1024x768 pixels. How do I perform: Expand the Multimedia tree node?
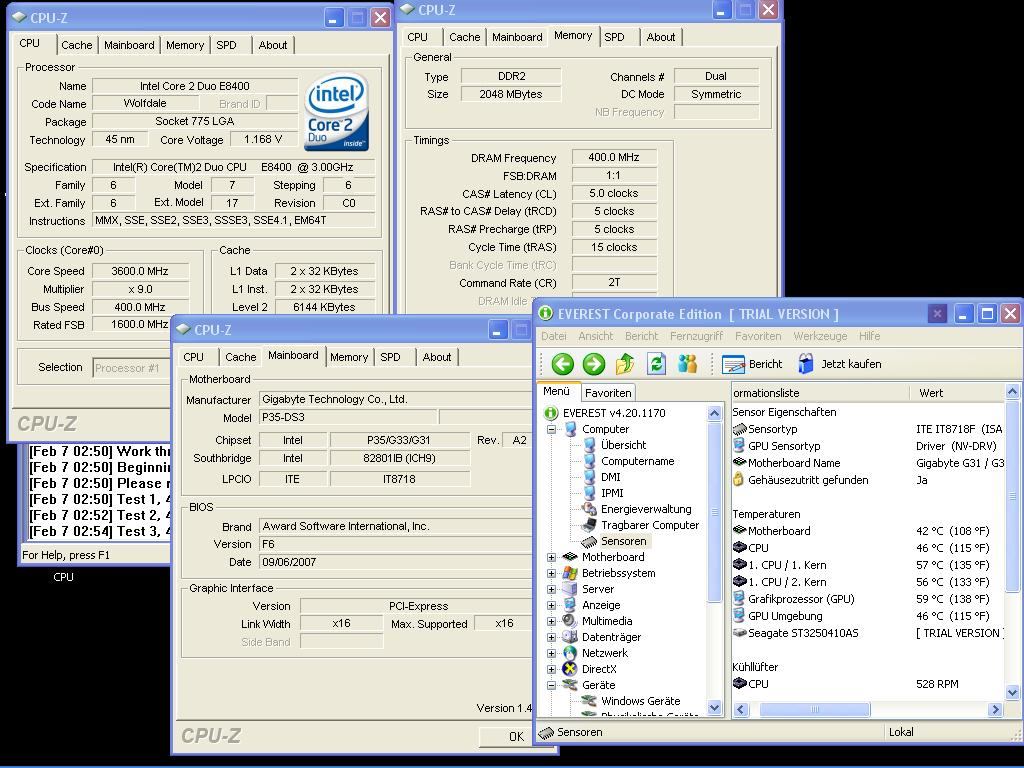coord(551,621)
